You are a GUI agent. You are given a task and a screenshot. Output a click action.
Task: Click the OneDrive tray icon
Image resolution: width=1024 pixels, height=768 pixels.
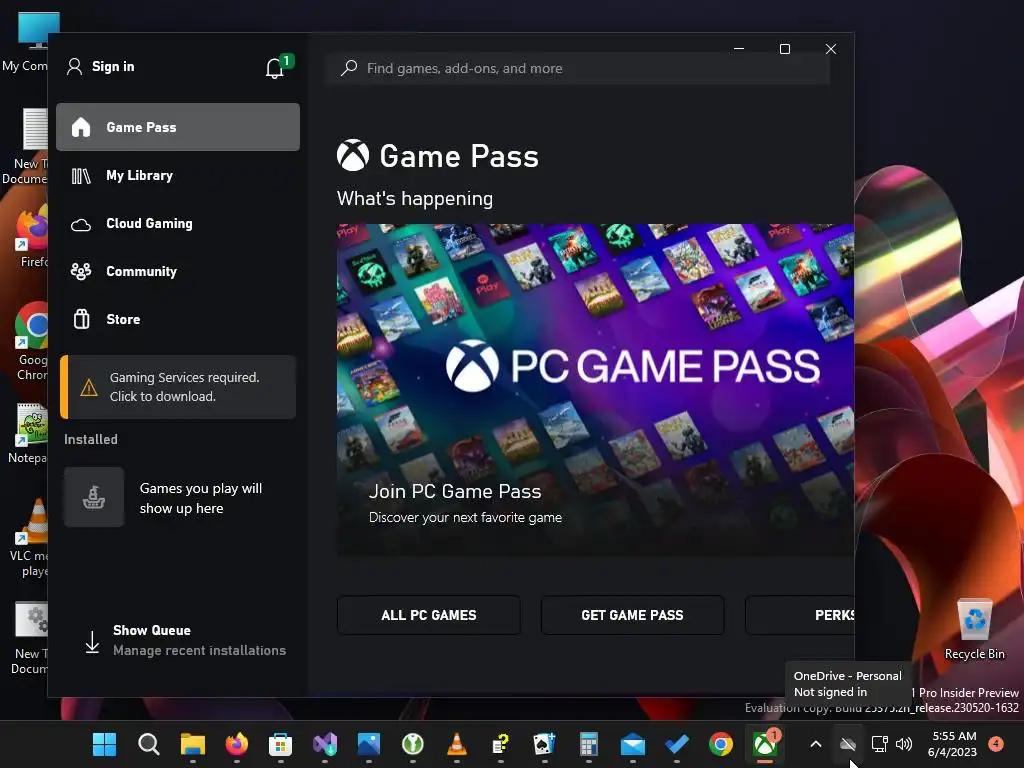848,744
